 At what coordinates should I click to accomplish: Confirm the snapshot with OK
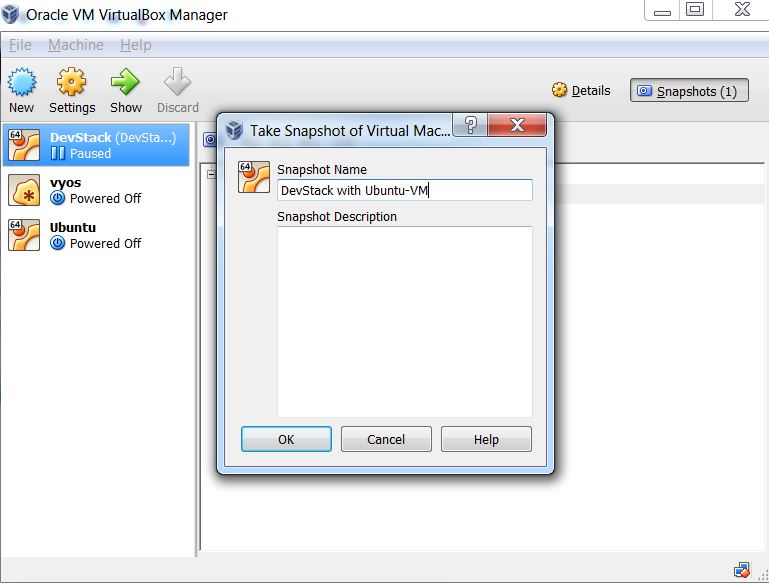pyautogui.click(x=286, y=439)
